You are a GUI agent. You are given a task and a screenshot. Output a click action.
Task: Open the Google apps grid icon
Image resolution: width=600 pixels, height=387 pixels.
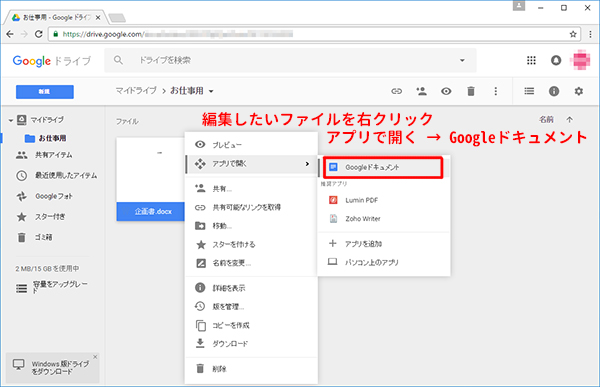pos(531,60)
